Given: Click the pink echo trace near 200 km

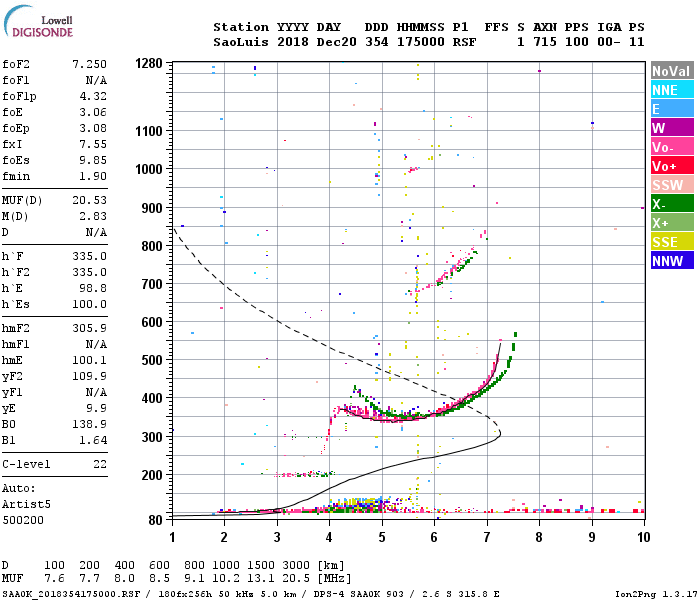Looking at the screenshot, I should [x=304, y=474].
